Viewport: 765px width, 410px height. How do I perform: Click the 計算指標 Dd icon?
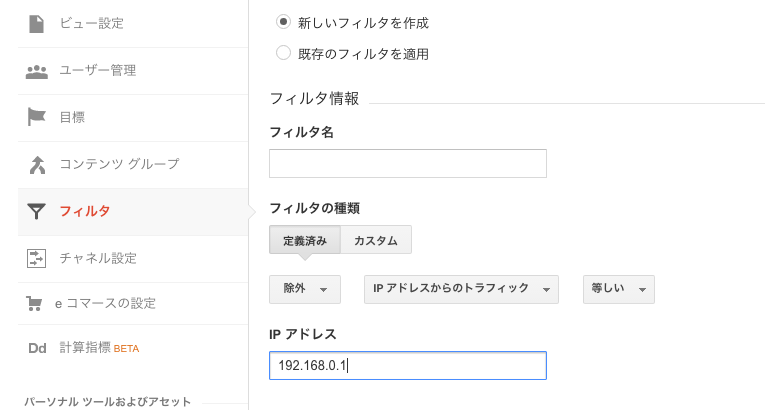pyautogui.click(x=37, y=348)
